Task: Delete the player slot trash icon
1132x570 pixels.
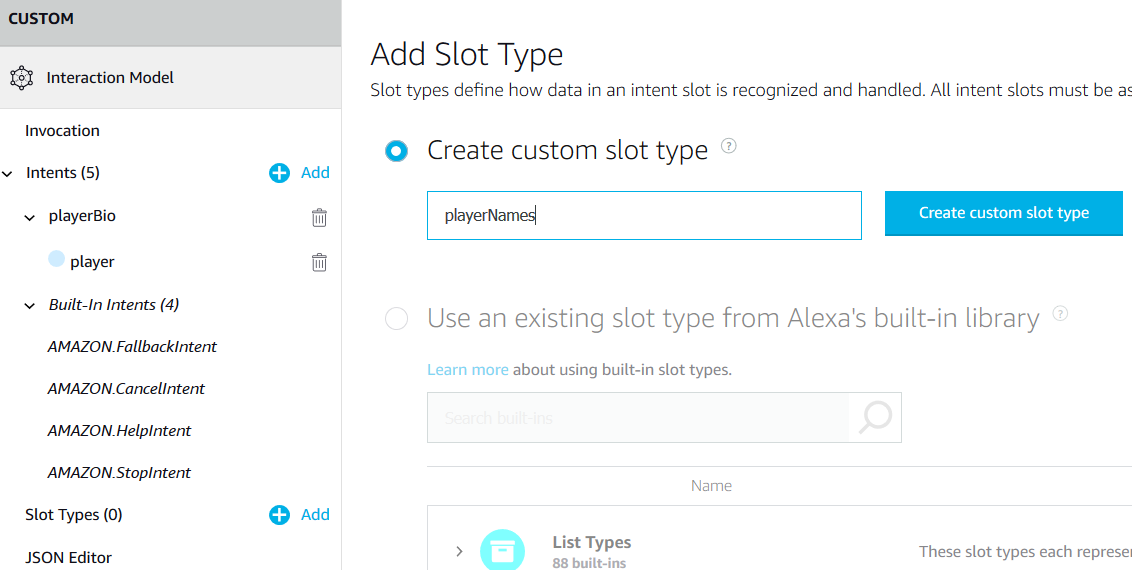Action: pyautogui.click(x=319, y=262)
